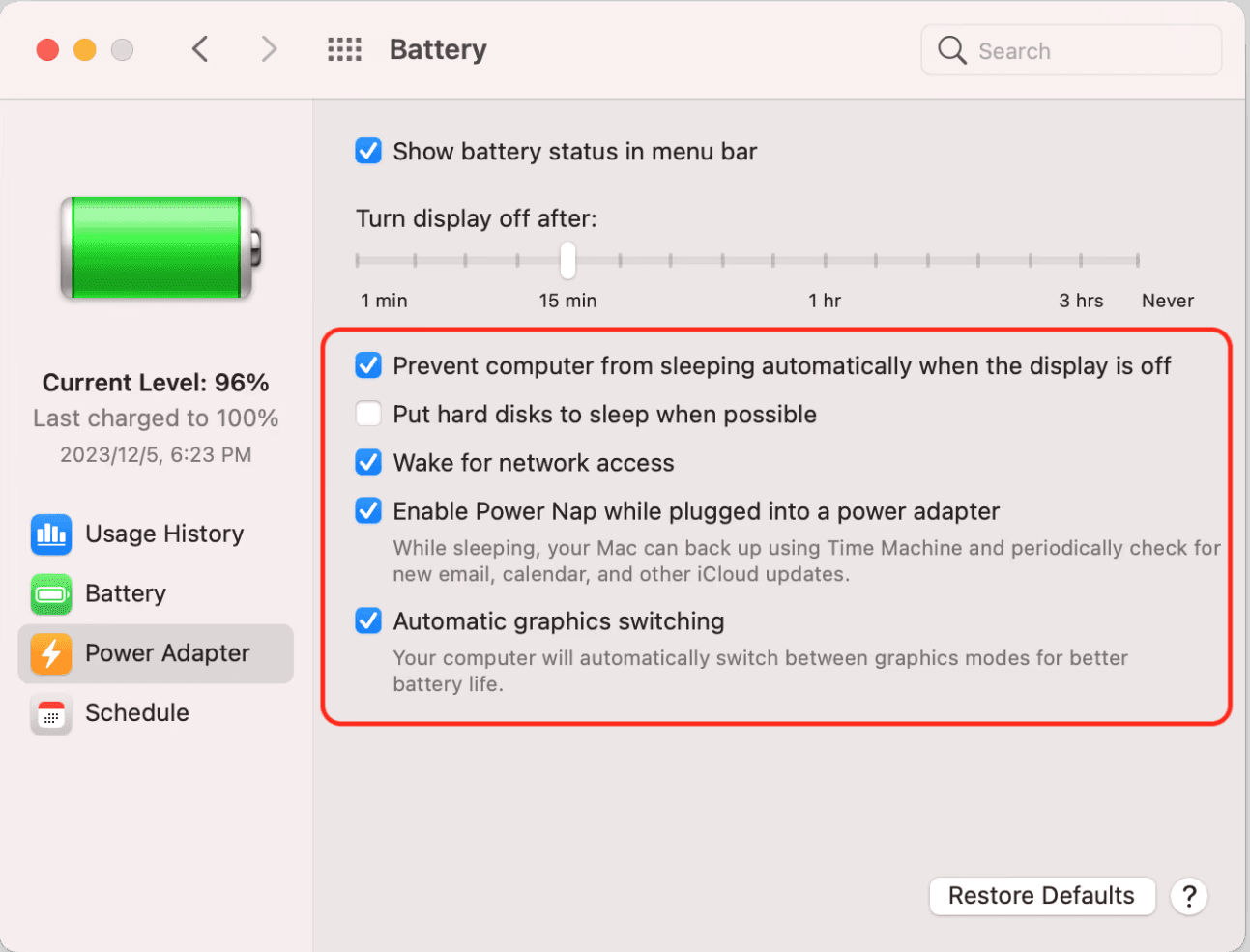Open System Preferences grid view icon

[x=344, y=48]
